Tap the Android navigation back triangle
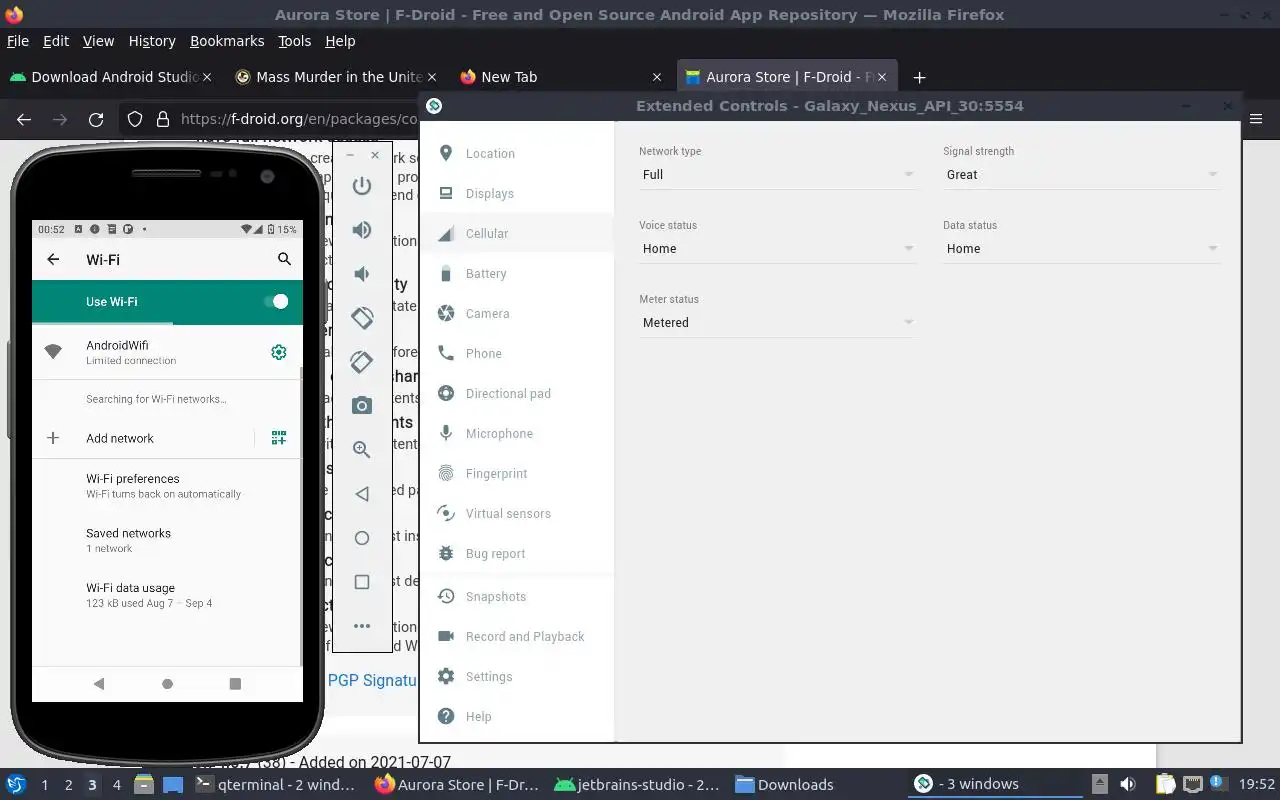 (98, 684)
